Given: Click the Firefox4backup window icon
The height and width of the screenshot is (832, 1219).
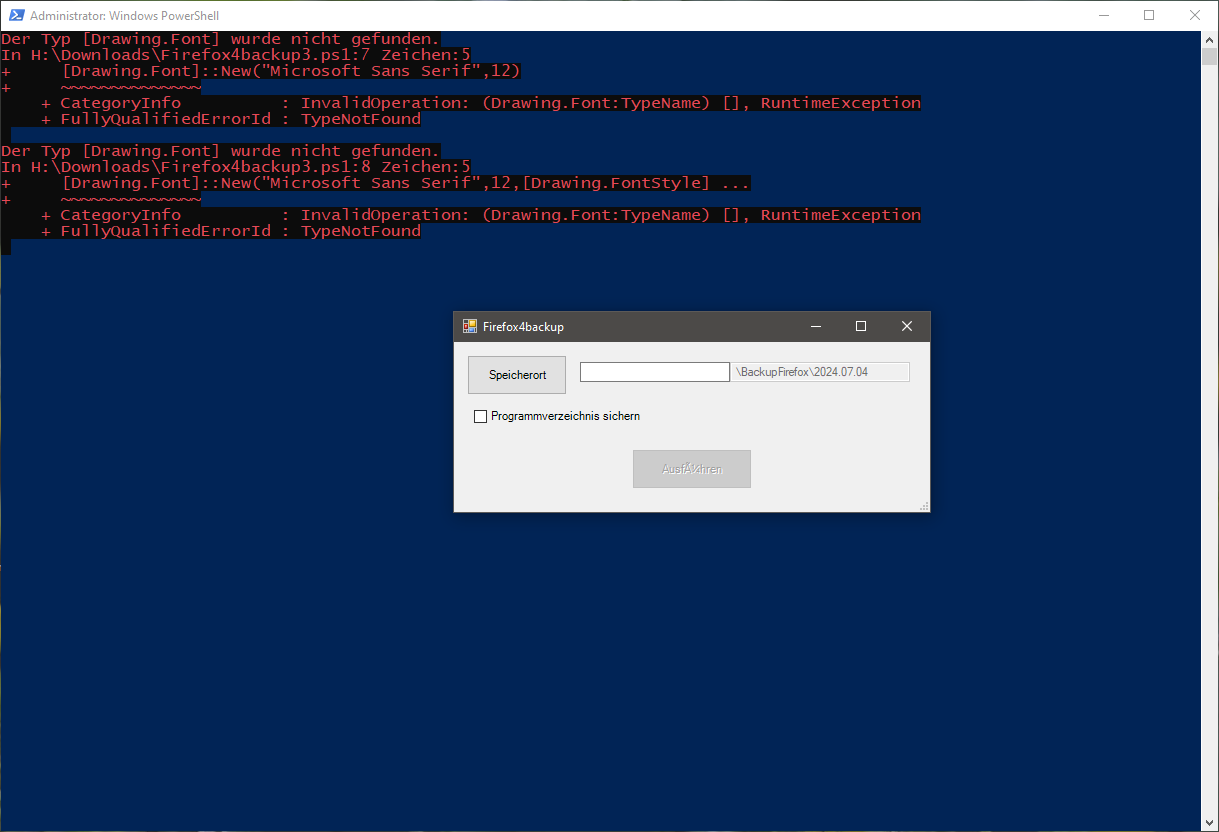Looking at the screenshot, I should [470, 326].
